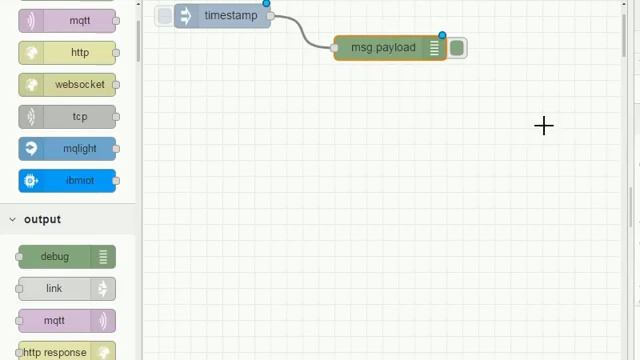Select the mqtt output node in palette
The height and width of the screenshot is (360, 640).
(x=67, y=321)
